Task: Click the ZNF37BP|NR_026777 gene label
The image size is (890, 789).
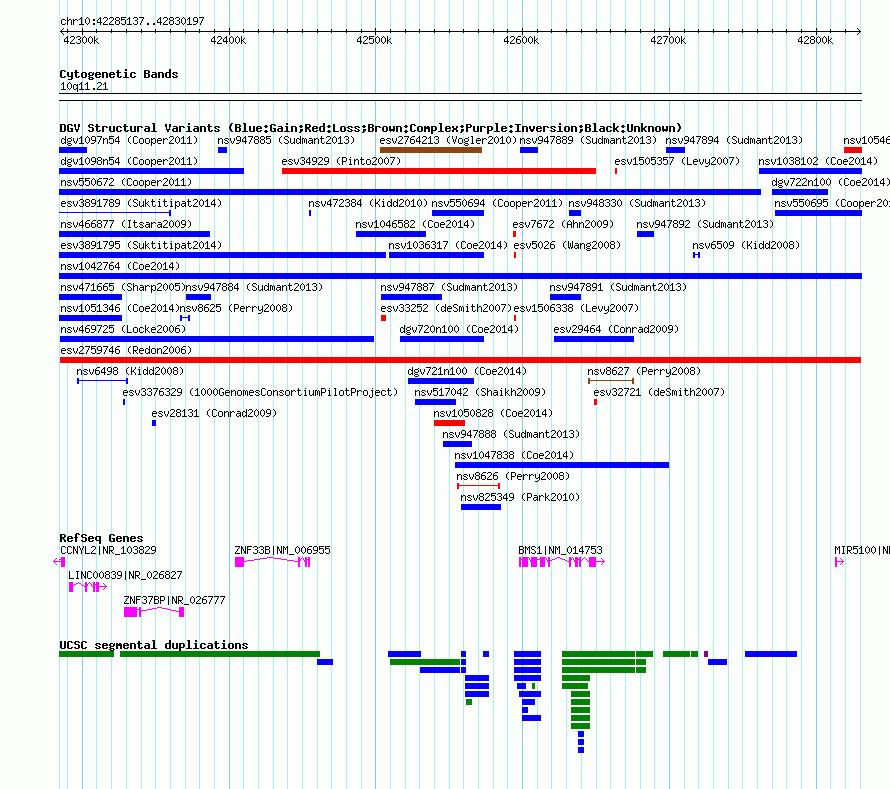Action: click(175, 600)
